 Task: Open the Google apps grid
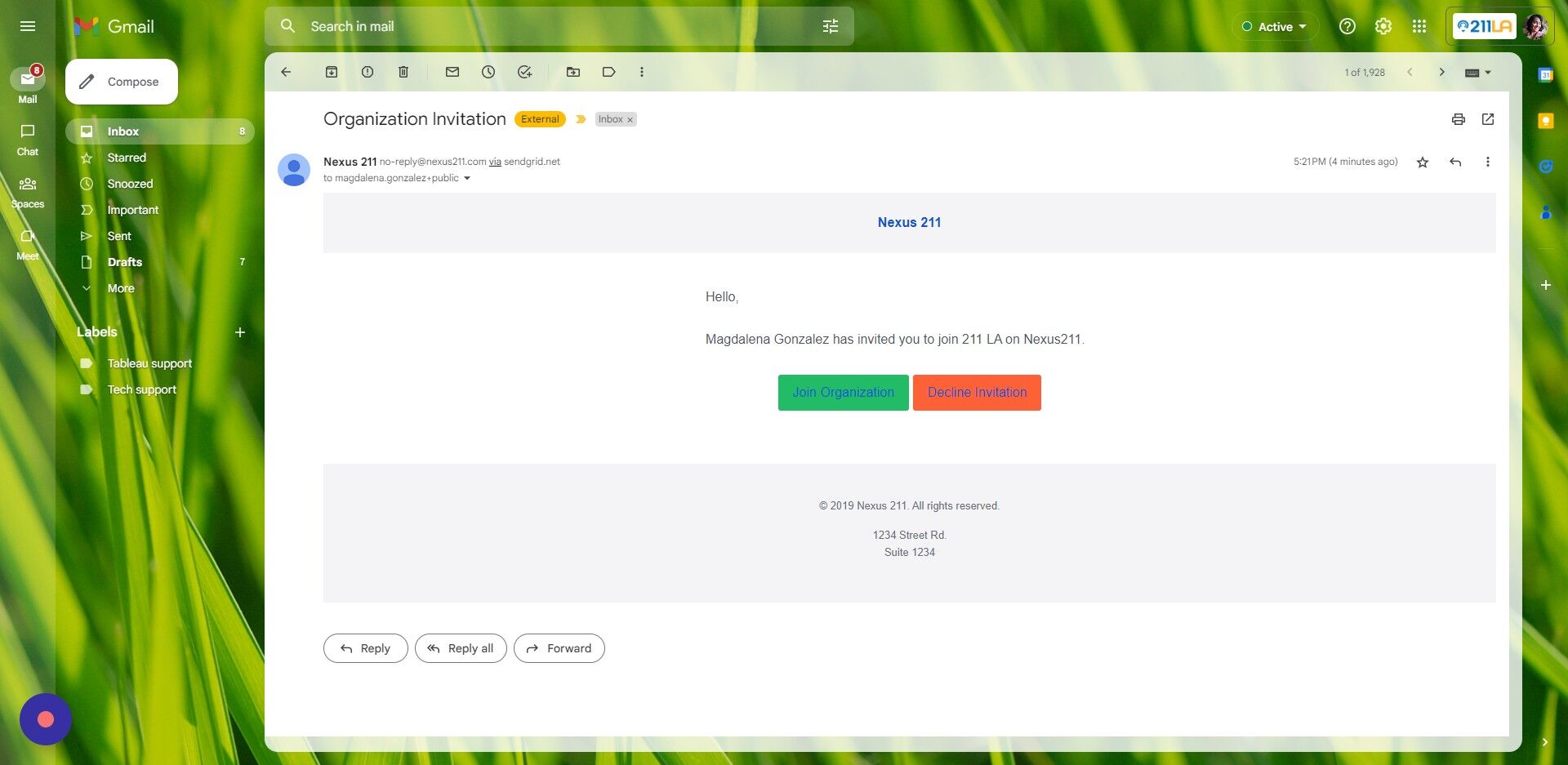[1419, 26]
